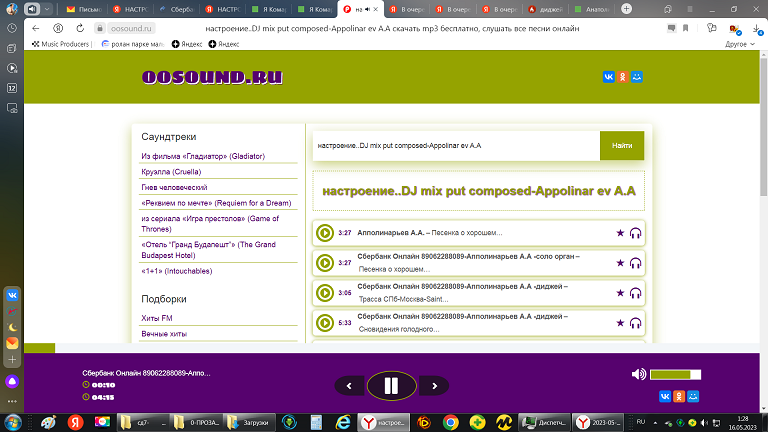Play the 3:06 'Трасса СПб-Москва' track
768x432 pixels.
(325, 293)
